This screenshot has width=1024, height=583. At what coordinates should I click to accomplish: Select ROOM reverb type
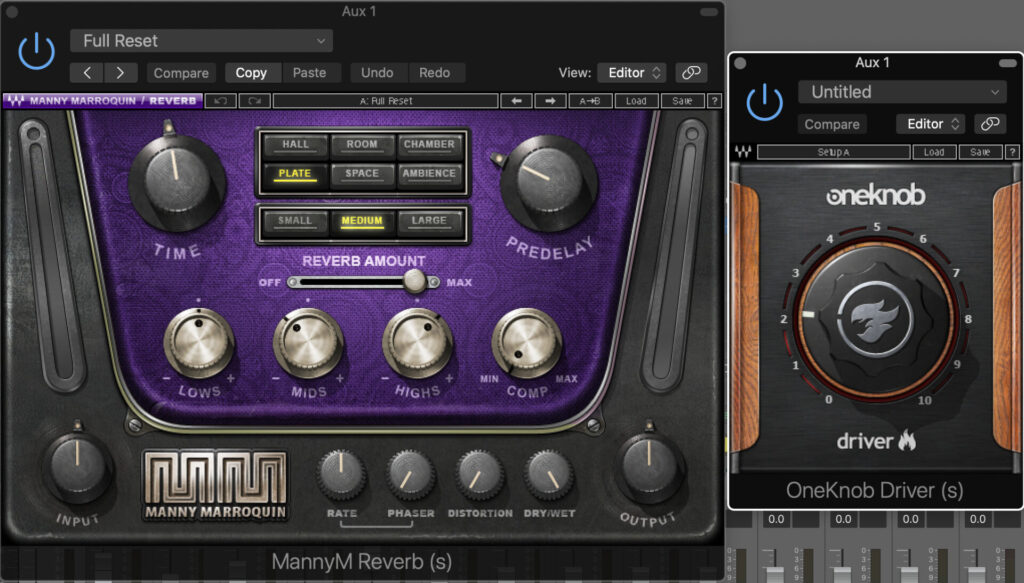pyautogui.click(x=362, y=144)
